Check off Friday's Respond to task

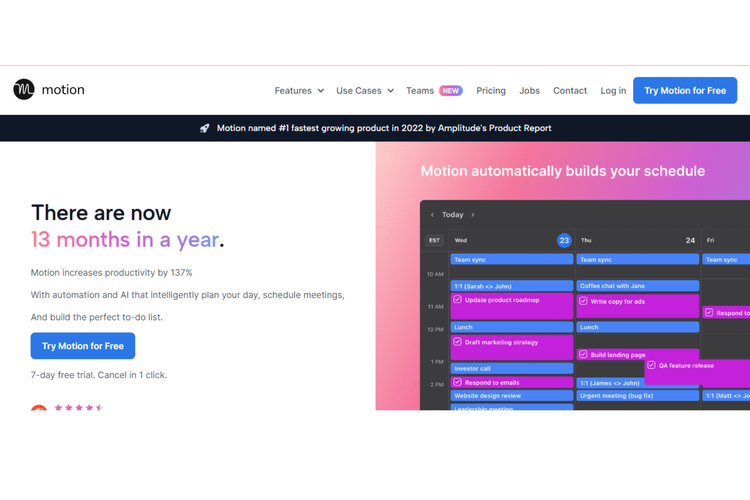[x=709, y=312]
